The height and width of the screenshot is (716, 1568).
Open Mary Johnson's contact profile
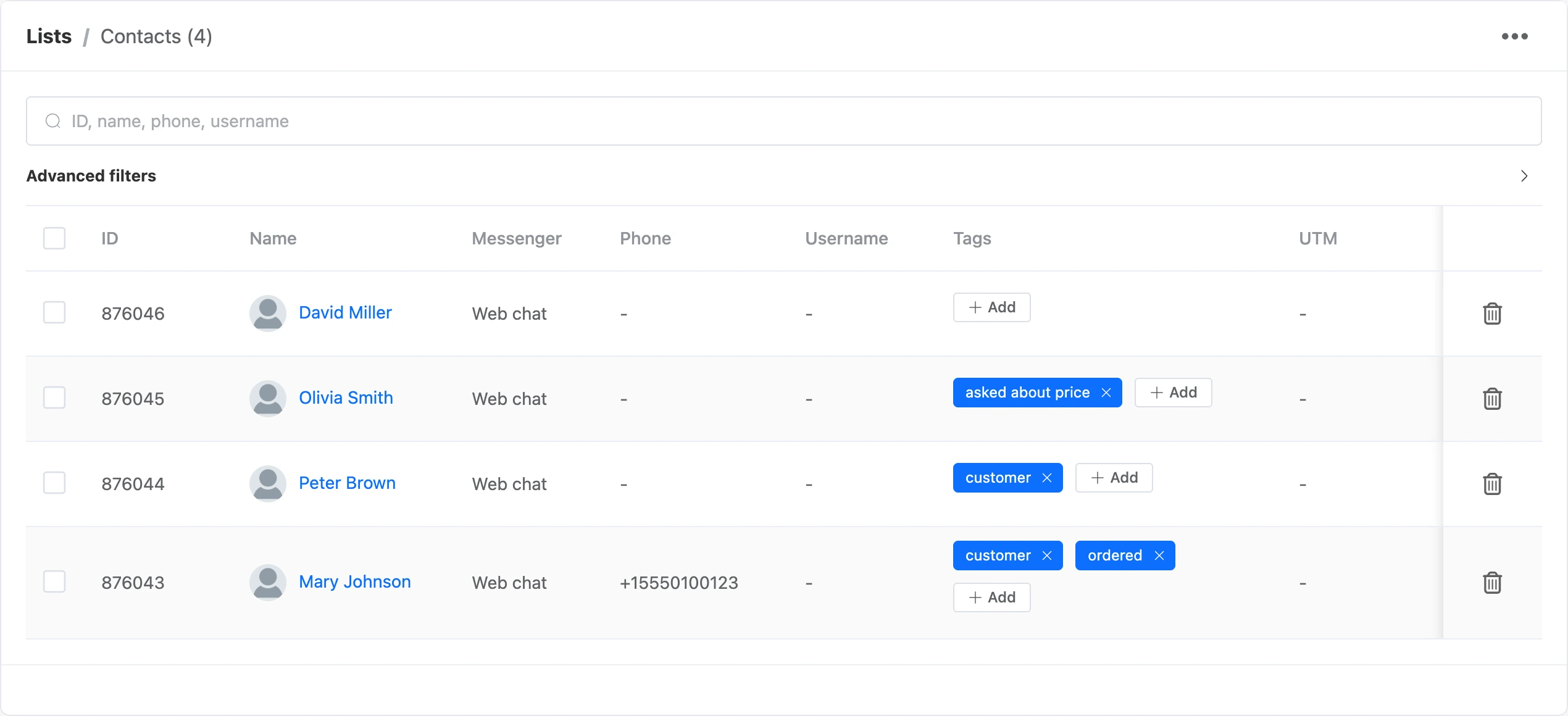[355, 582]
